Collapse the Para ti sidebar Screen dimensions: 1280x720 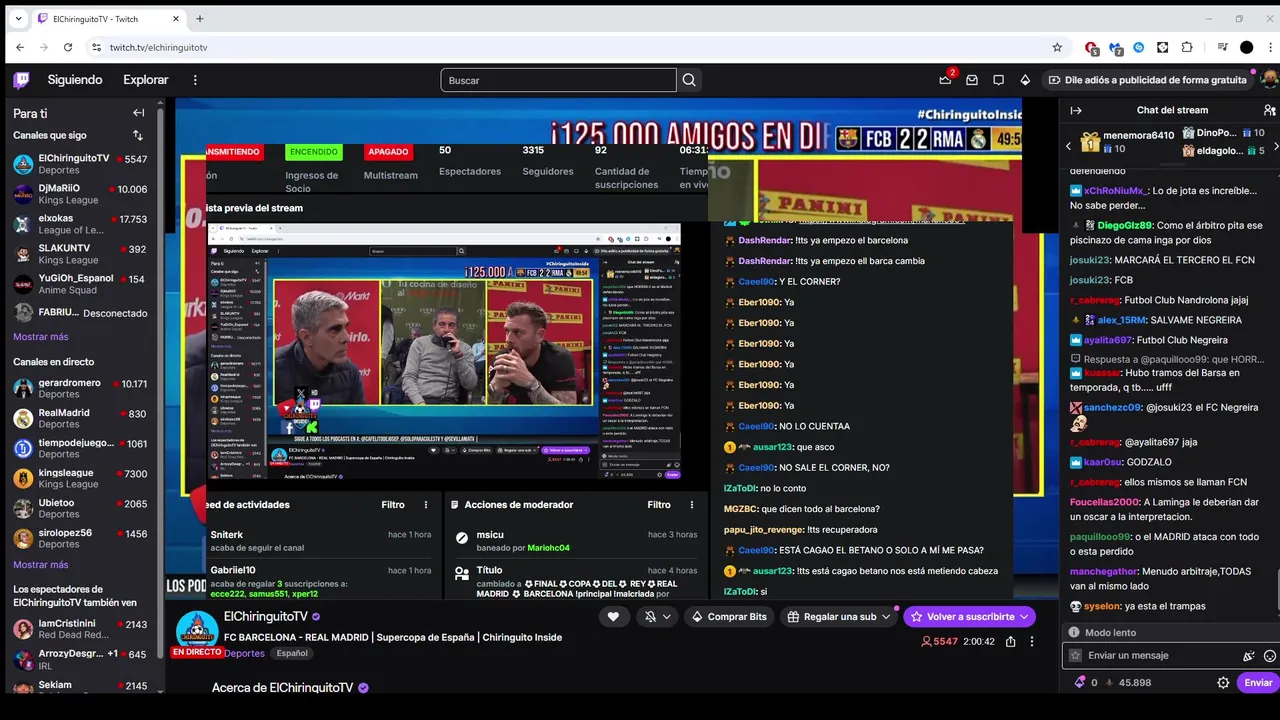(139, 113)
